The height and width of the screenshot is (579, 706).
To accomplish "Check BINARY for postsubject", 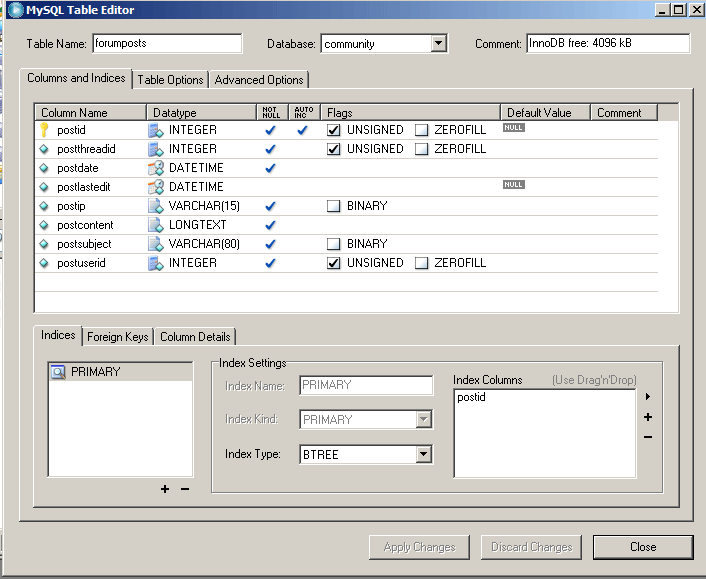I will point(333,244).
